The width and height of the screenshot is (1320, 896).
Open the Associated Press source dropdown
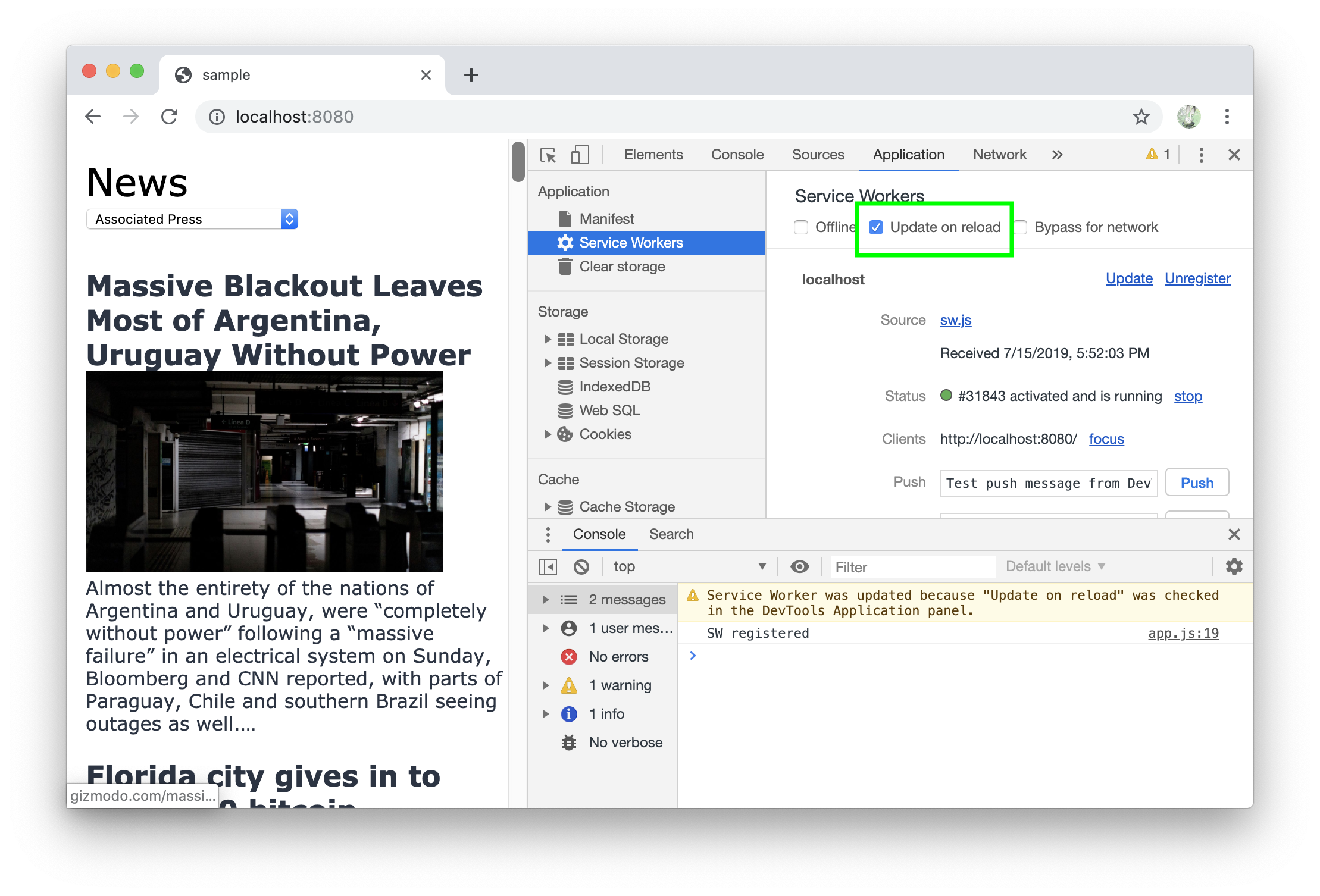click(192, 219)
